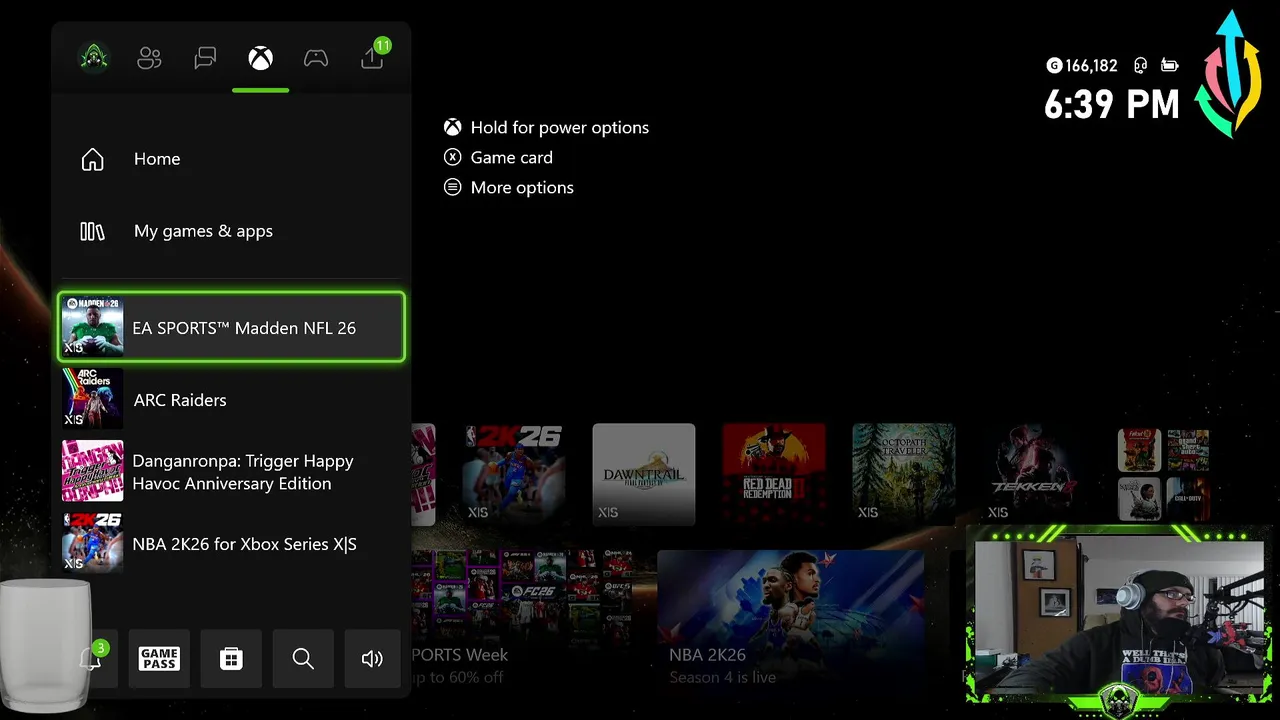Click the menu button icon beside More options
Image resolution: width=1280 pixels, height=720 pixels.
(x=453, y=187)
